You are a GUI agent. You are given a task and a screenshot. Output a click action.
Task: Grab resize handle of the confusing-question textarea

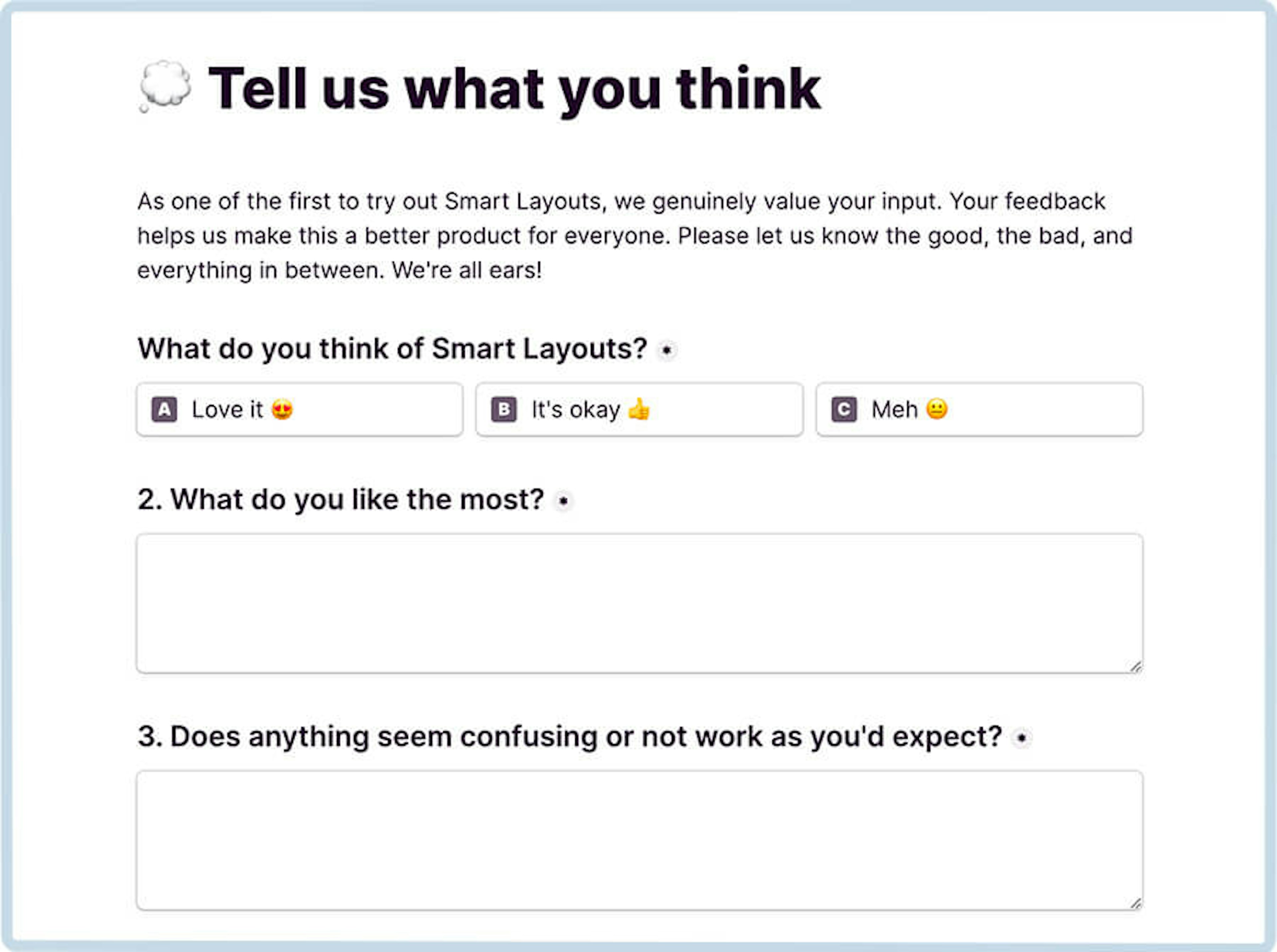[1135, 903]
